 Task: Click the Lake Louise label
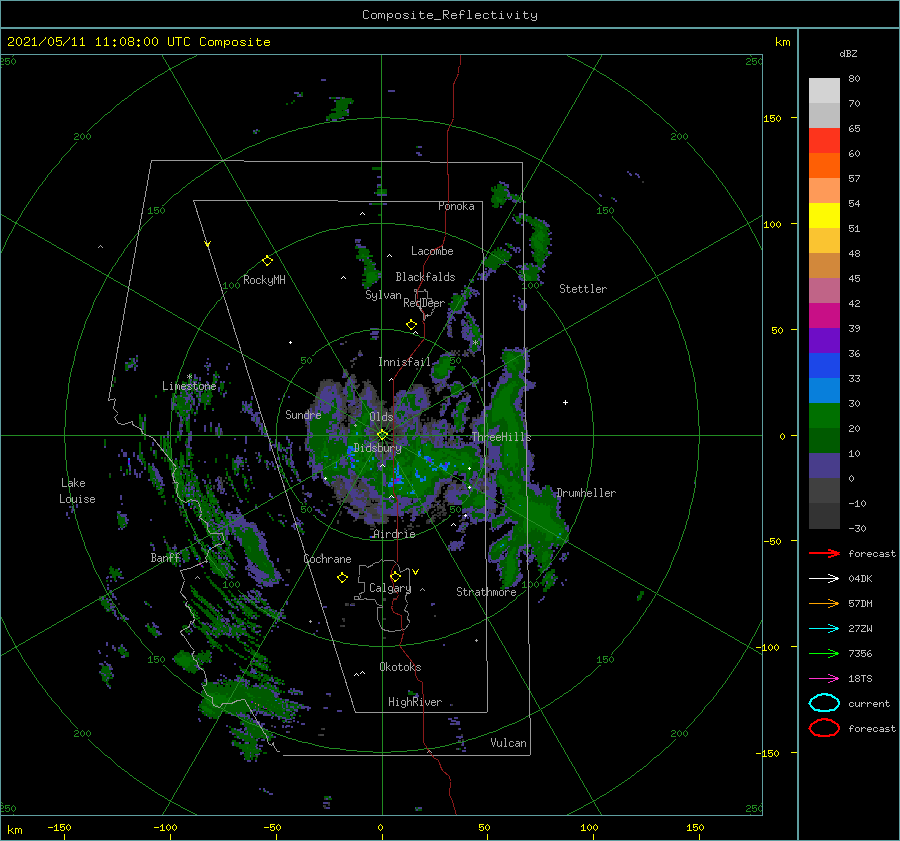click(x=77, y=491)
